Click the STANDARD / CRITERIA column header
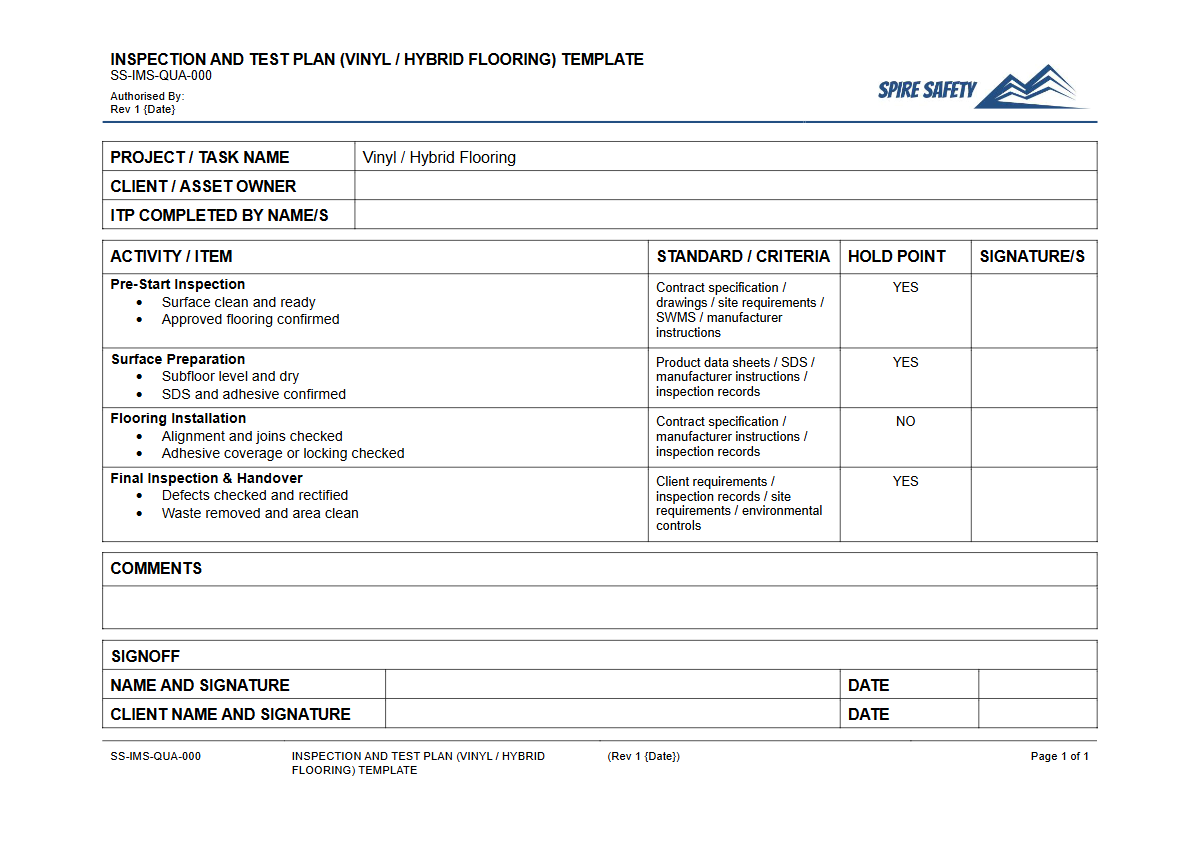Screen dimensions: 1200x849 pos(743,257)
